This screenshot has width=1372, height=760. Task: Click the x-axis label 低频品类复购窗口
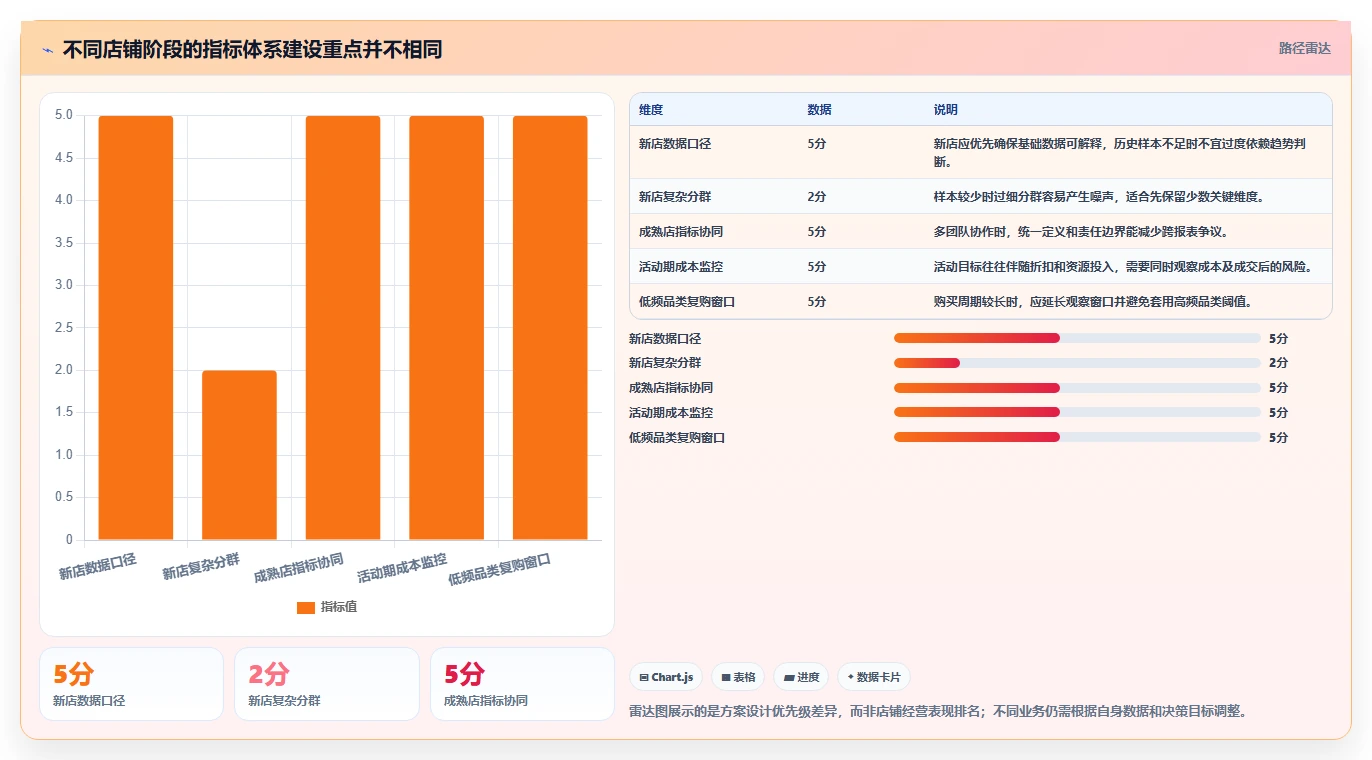coord(499,569)
